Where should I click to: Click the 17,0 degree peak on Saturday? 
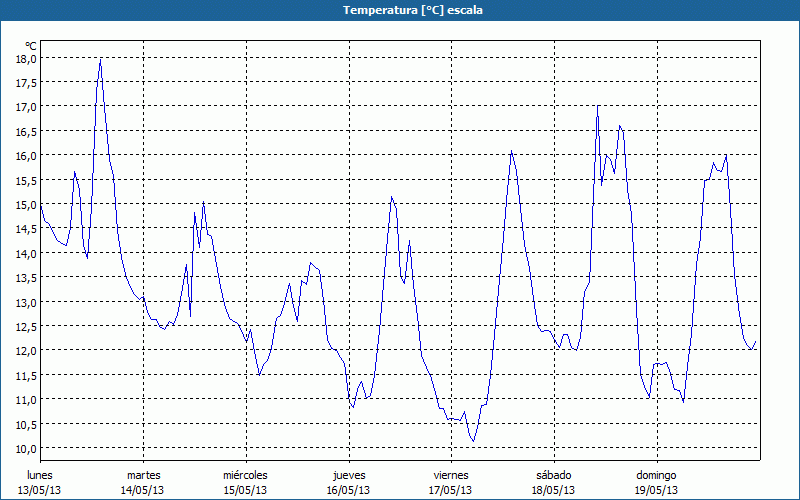(x=598, y=107)
